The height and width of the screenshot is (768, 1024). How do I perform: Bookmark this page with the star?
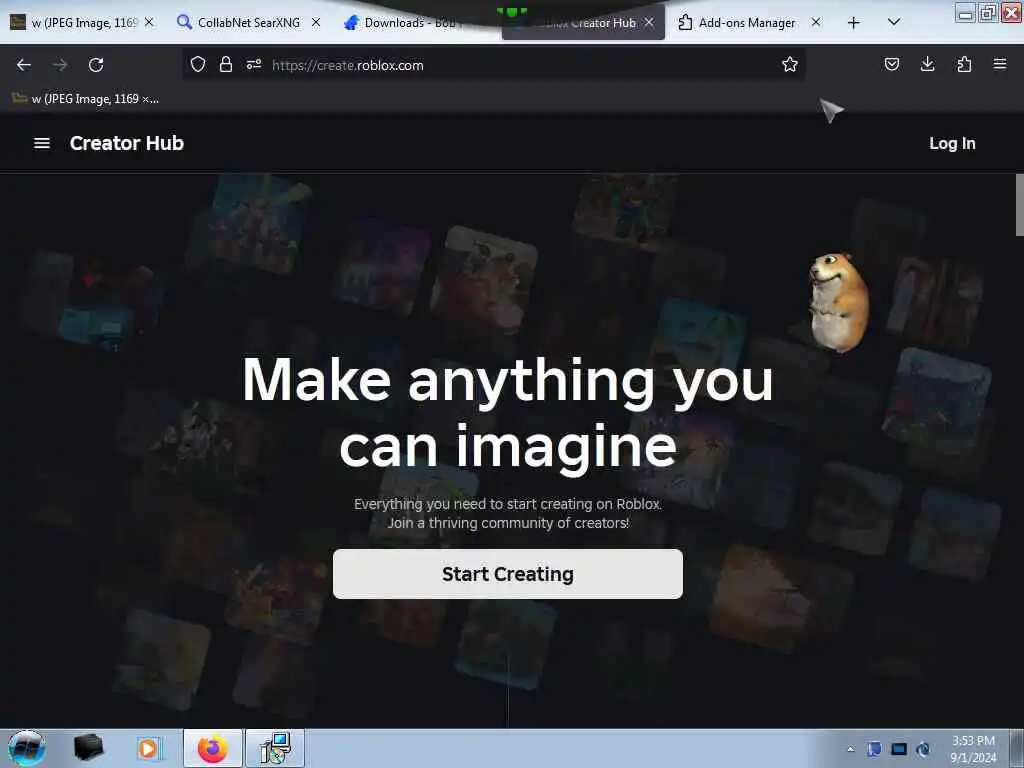(790, 64)
